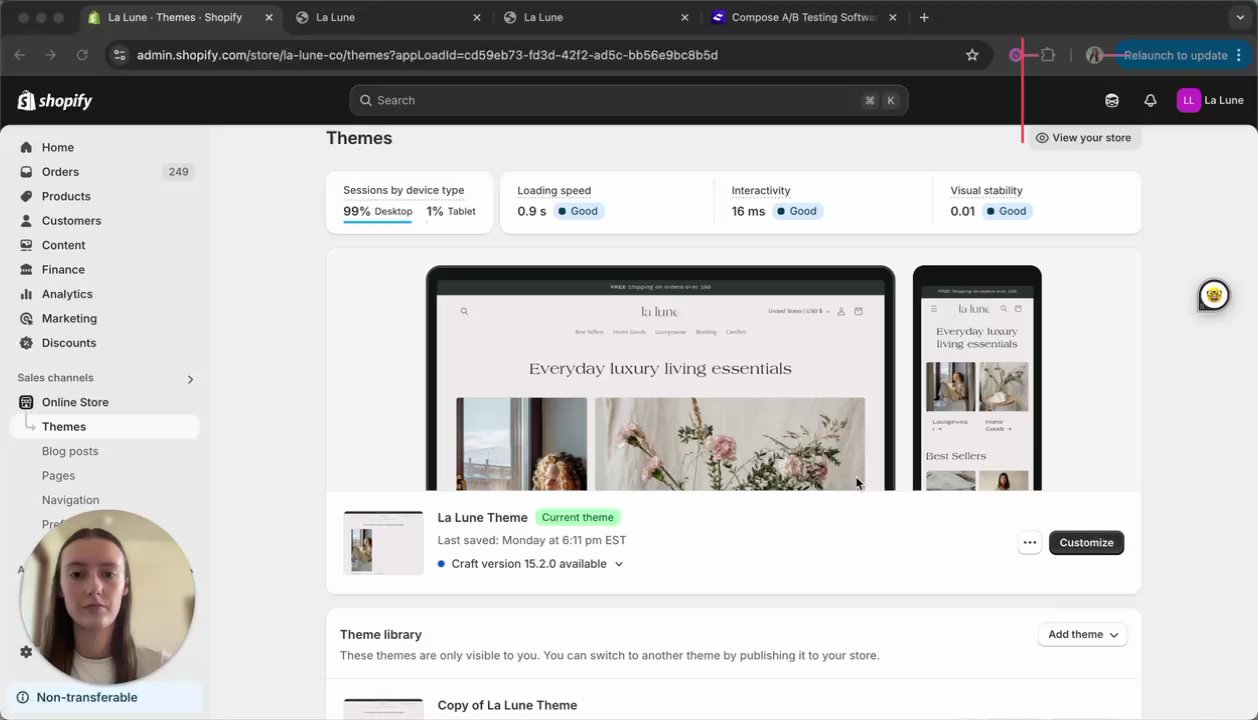Click the Visual stability Good badge
Image resolution: width=1258 pixels, height=720 pixels.
pyautogui.click(x=1007, y=211)
